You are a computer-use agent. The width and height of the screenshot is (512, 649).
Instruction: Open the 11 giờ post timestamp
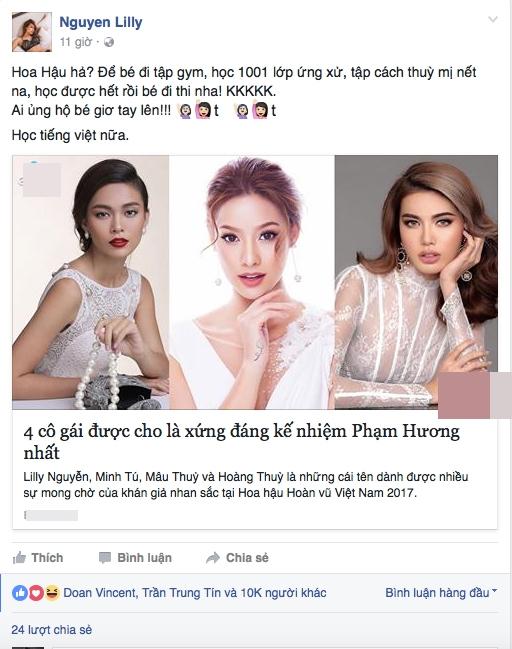tap(75, 42)
